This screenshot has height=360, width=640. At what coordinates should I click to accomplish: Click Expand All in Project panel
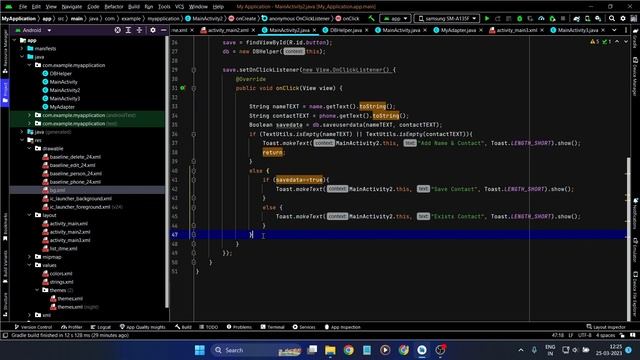128,30
